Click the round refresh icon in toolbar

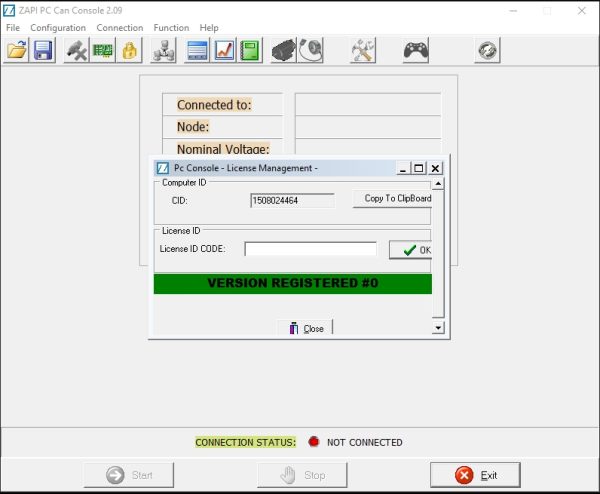(487, 50)
